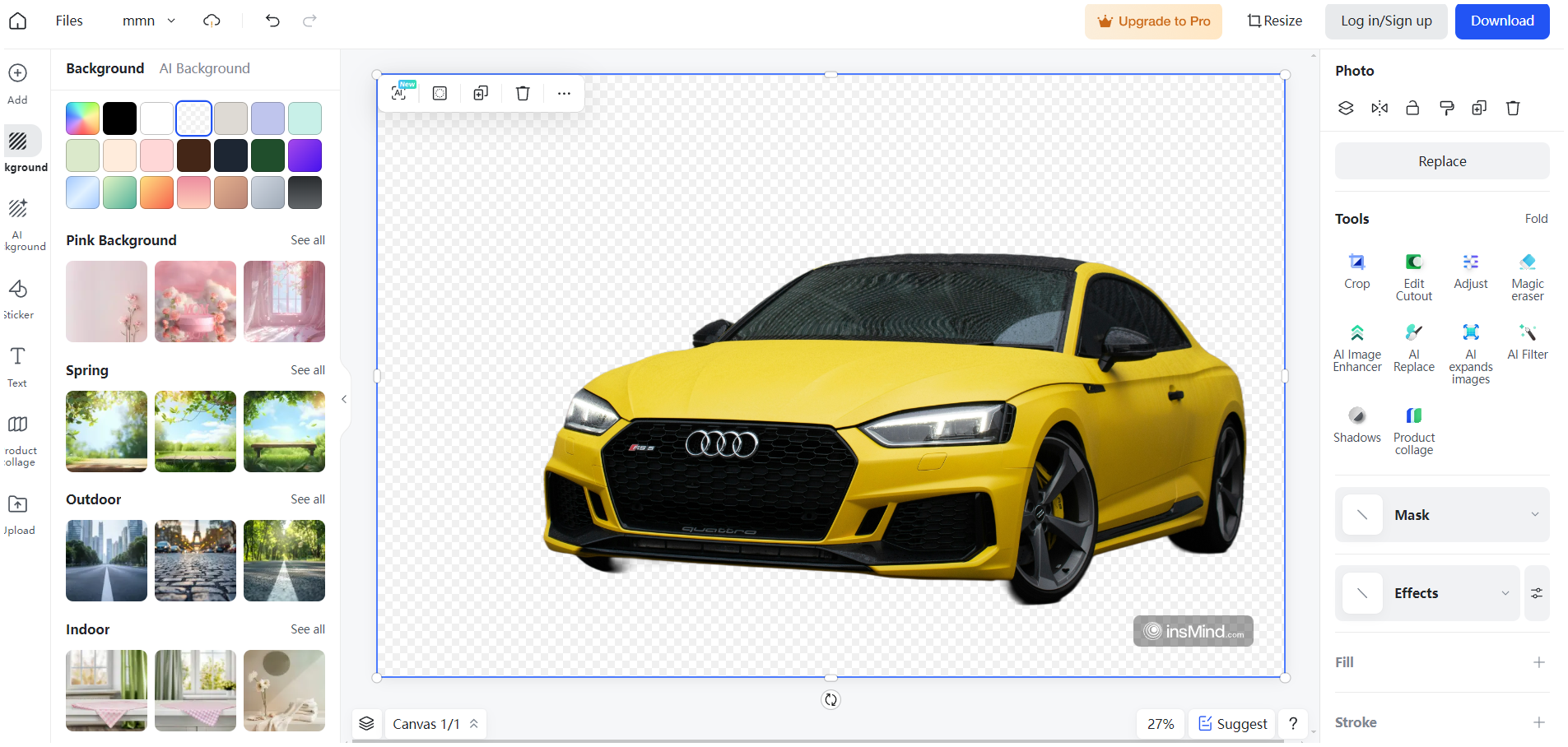Copy style with the paint roller icon
The height and width of the screenshot is (747, 1568).
(1446, 108)
